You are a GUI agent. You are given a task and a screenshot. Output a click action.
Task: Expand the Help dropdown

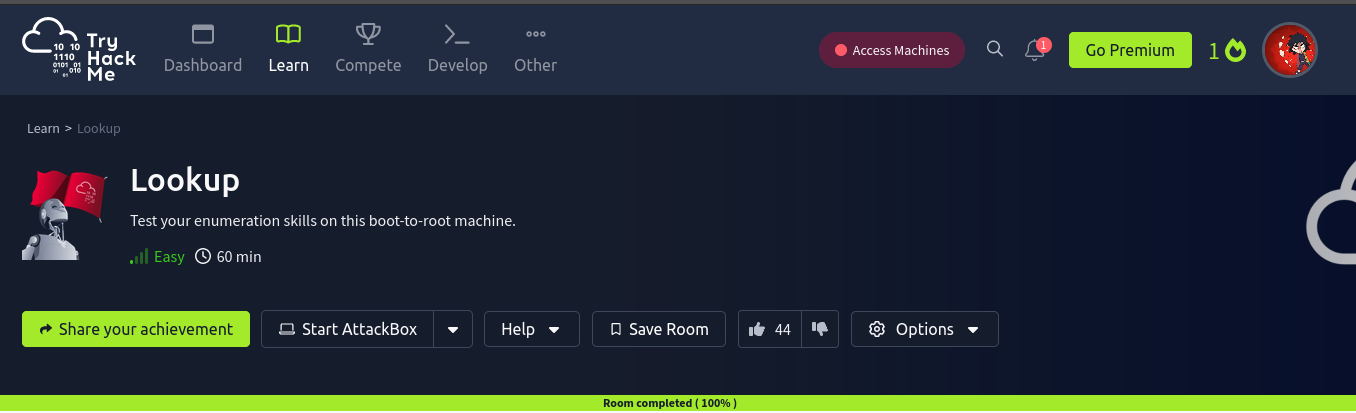pos(532,329)
